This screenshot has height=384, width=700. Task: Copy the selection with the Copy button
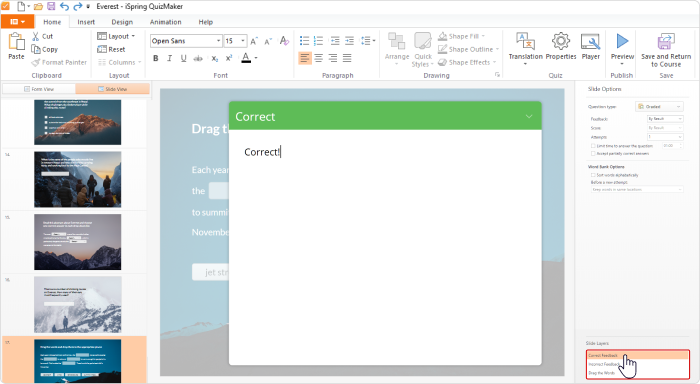(x=44, y=49)
